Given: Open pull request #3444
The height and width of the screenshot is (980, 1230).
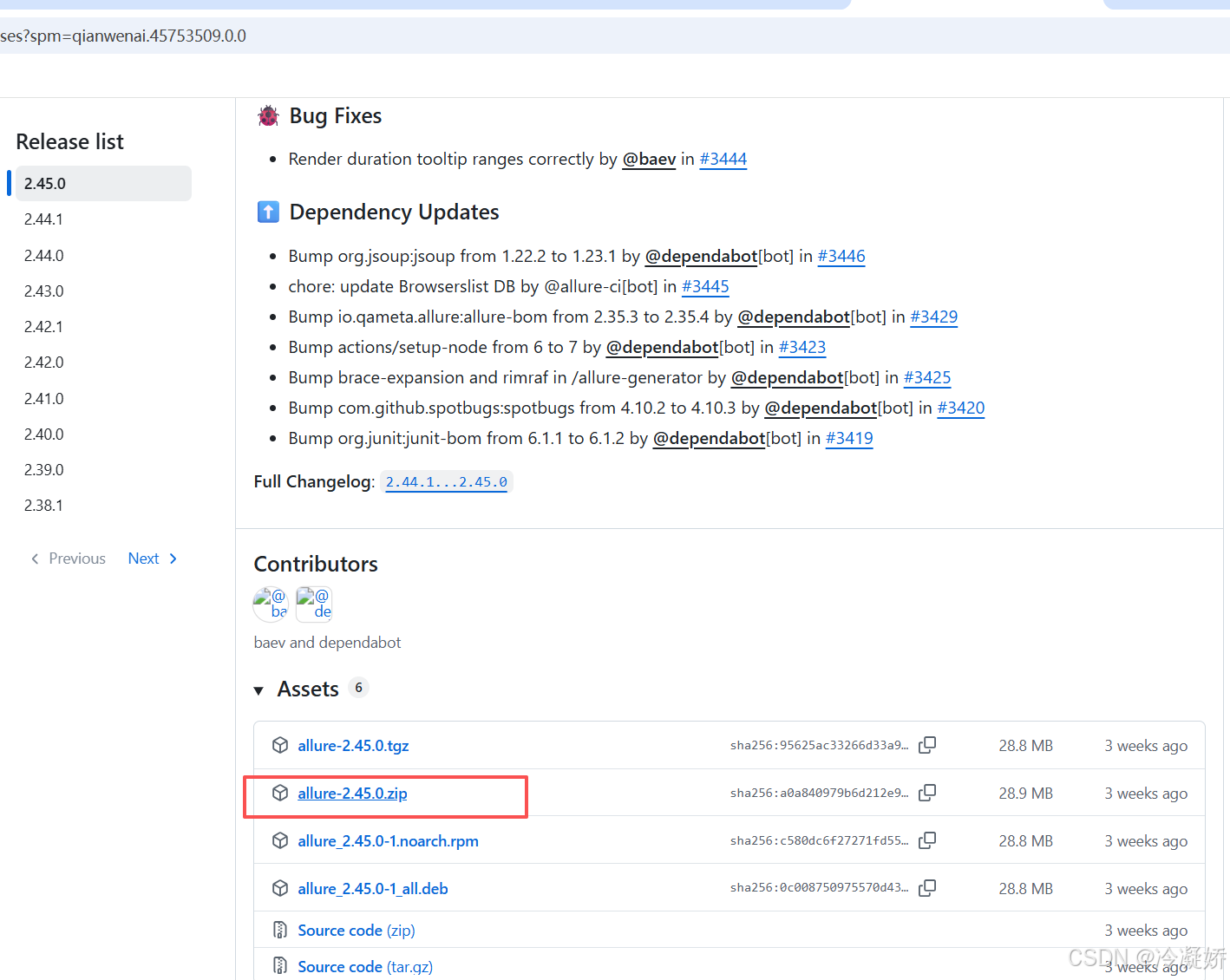Looking at the screenshot, I should (723, 159).
